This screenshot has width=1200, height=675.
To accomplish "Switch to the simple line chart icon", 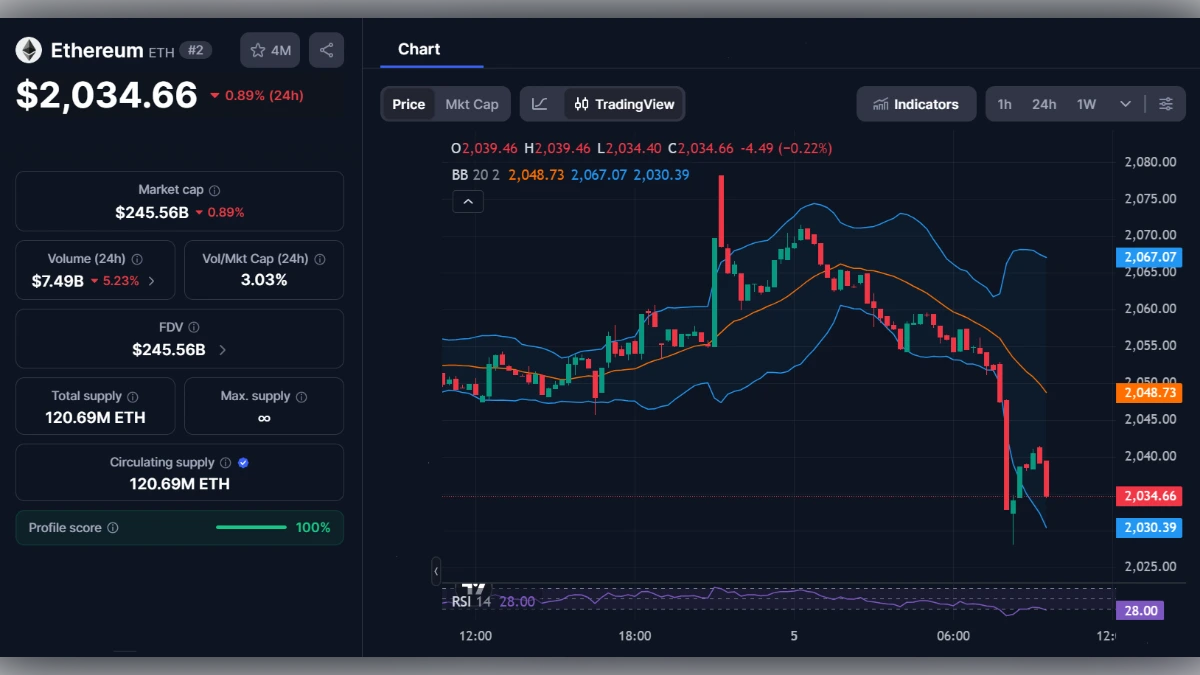I will point(540,103).
